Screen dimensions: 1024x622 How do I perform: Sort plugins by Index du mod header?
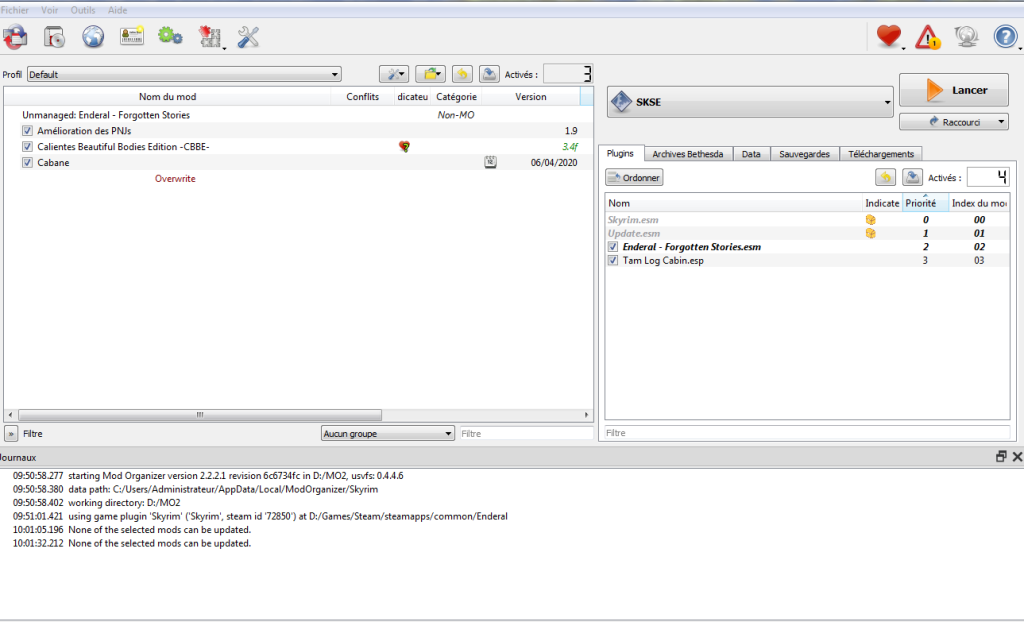click(x=979, y=203)
